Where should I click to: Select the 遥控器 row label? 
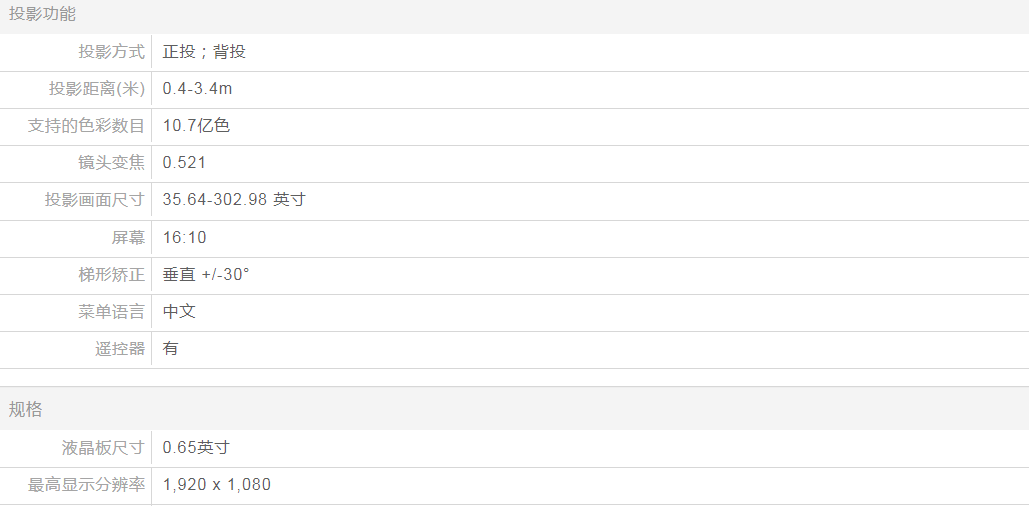tap(120, 349)
